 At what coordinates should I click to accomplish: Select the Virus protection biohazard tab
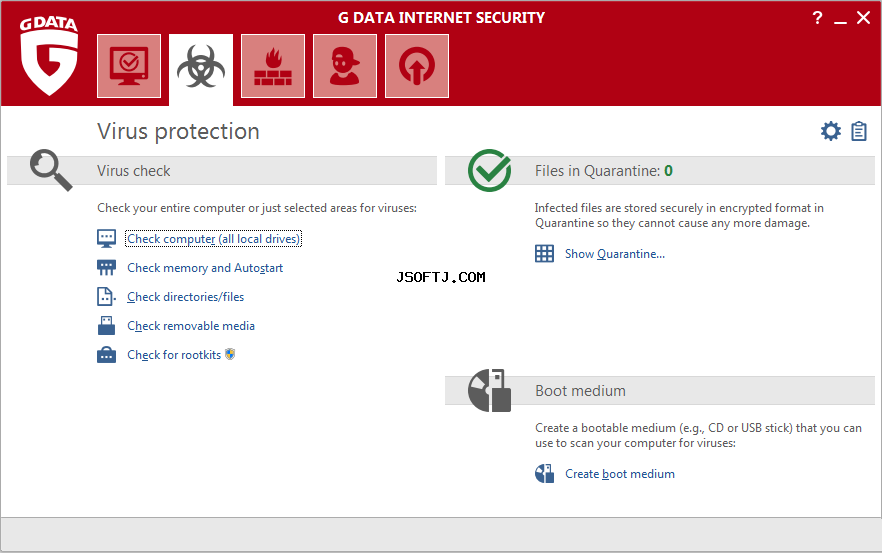[x=201, y=69]
